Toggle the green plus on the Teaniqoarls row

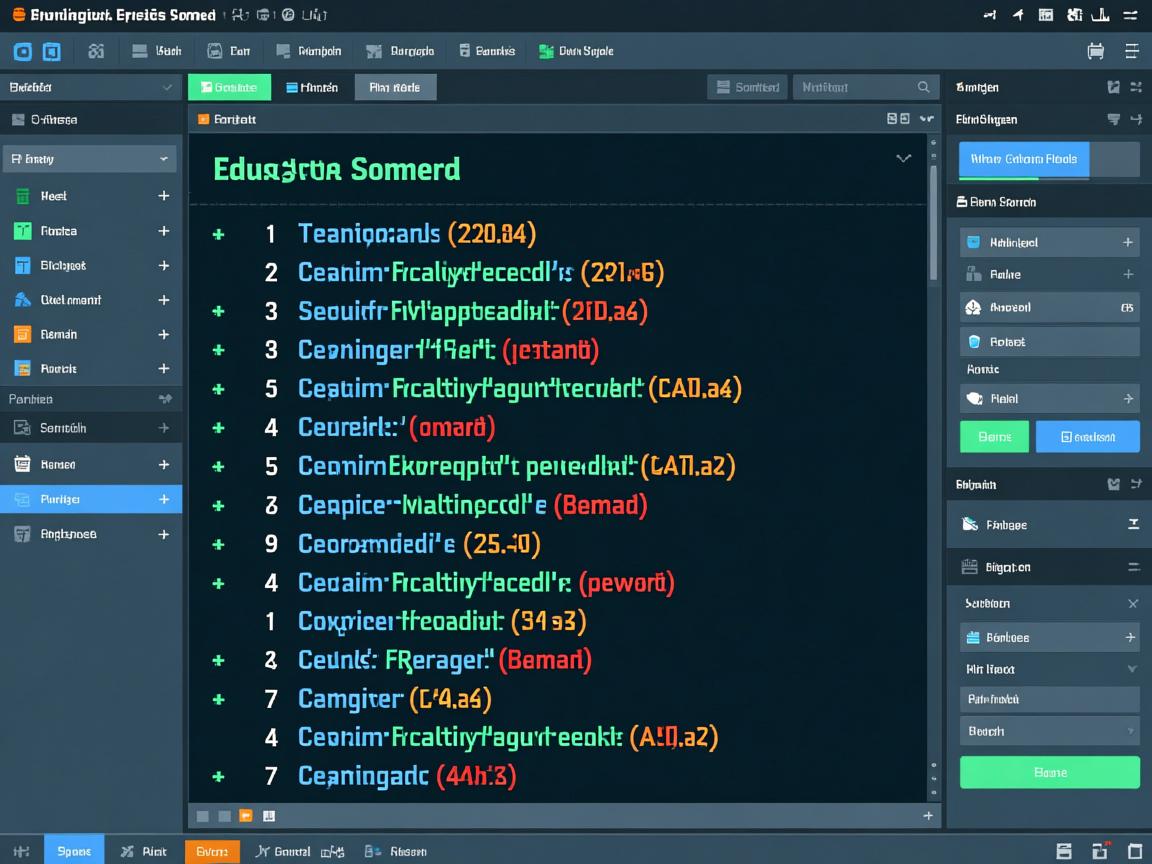218,235
